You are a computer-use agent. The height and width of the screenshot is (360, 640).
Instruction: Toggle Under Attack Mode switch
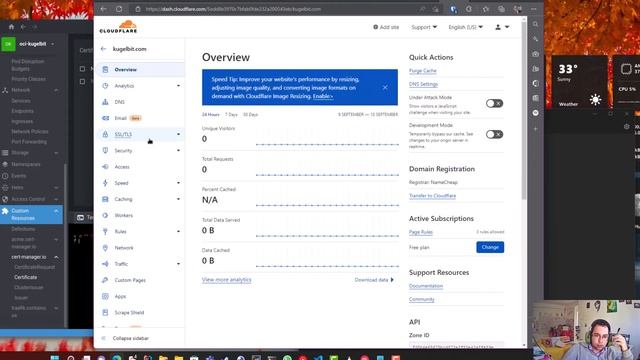494,104
